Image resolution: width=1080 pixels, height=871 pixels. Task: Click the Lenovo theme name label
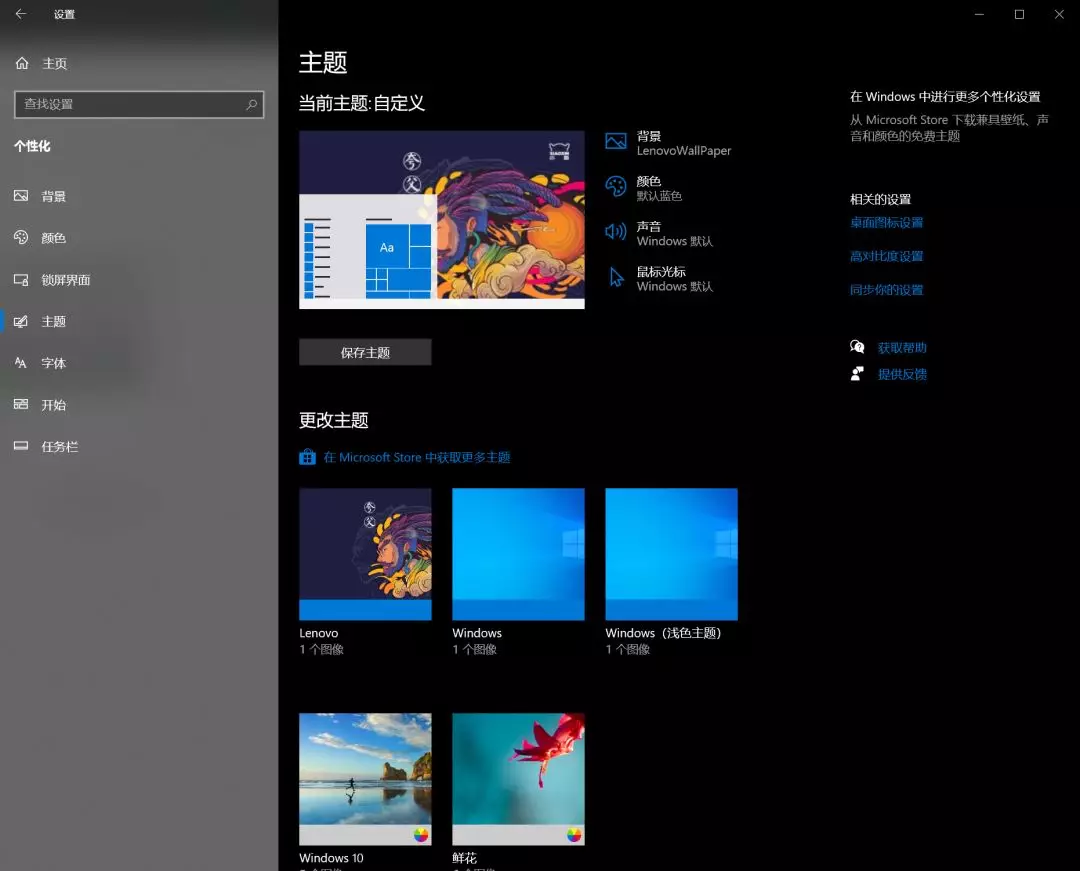point(319,633)
